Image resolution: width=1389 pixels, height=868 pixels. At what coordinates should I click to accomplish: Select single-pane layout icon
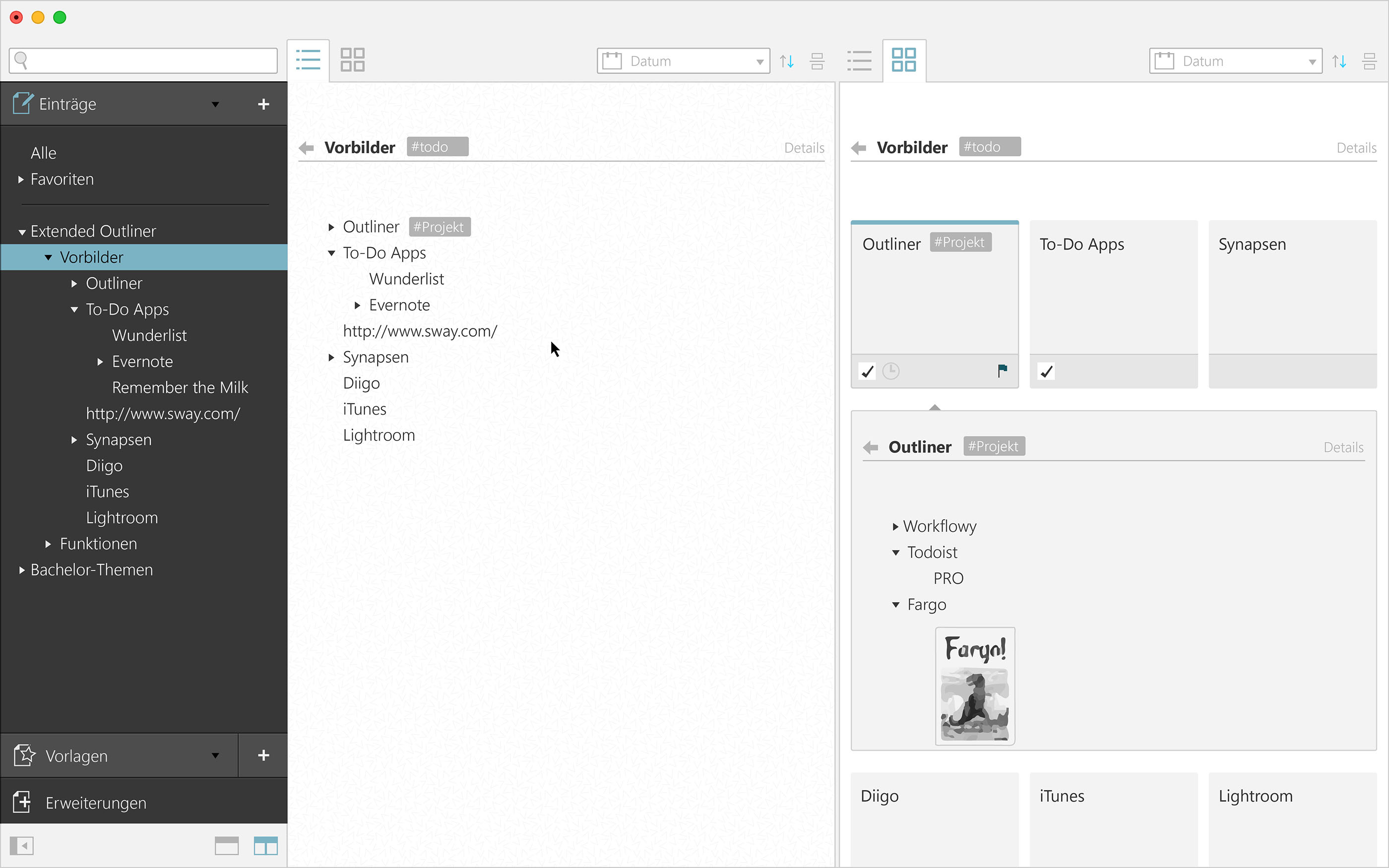coord(227,846)
